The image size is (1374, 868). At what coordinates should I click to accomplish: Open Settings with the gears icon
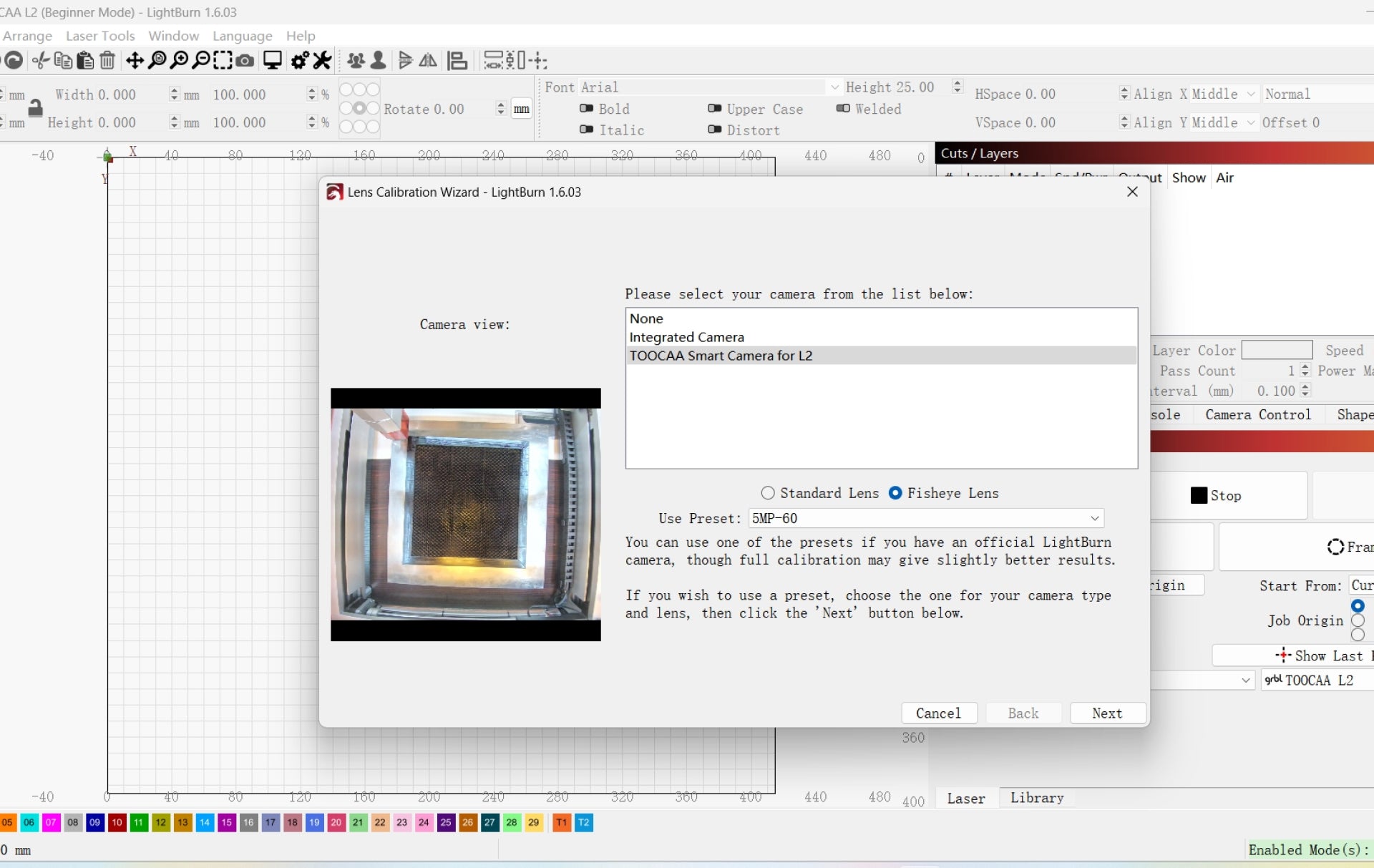pyautogui.click(x=300, y=61)
